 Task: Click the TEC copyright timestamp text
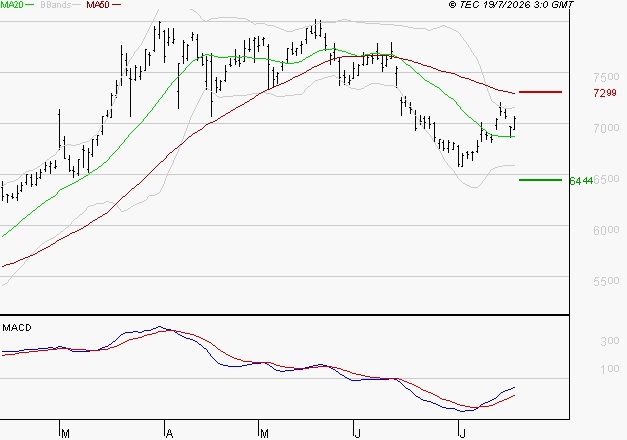(511, 4)
